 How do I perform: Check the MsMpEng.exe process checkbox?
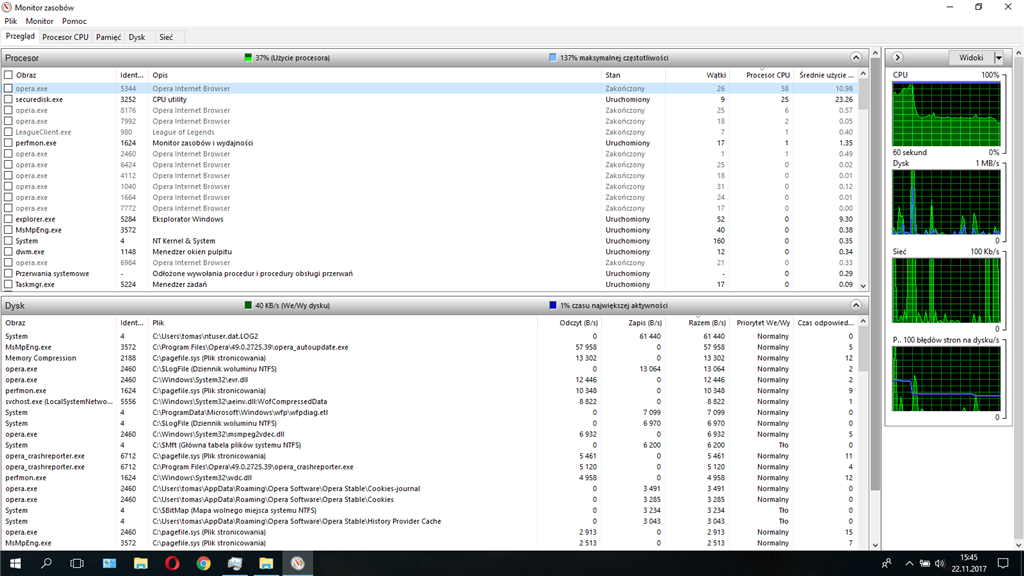(x=8, y=230)
